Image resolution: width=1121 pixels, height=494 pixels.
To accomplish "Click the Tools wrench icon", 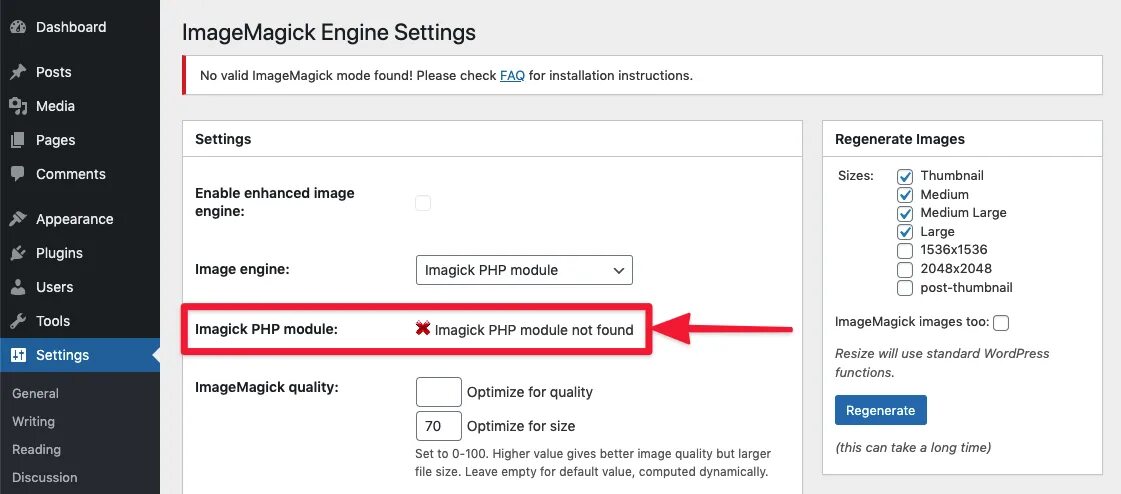I will [x=17, y=321].
